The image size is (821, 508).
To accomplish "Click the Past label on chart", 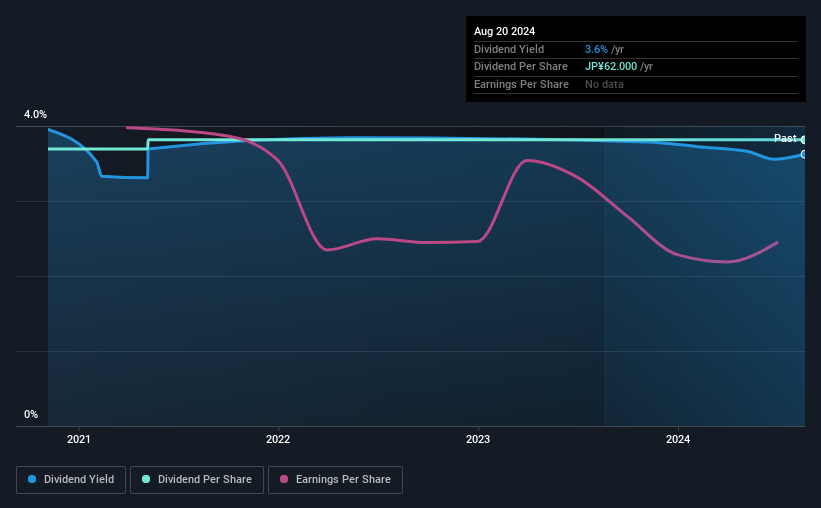I will point(785,138).
